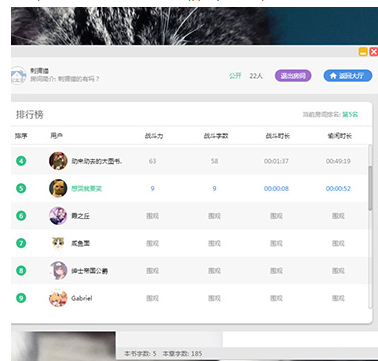Click the leaderboard vertical scrollbar thumb
The image size is (378, 361).
coord(370,188)
